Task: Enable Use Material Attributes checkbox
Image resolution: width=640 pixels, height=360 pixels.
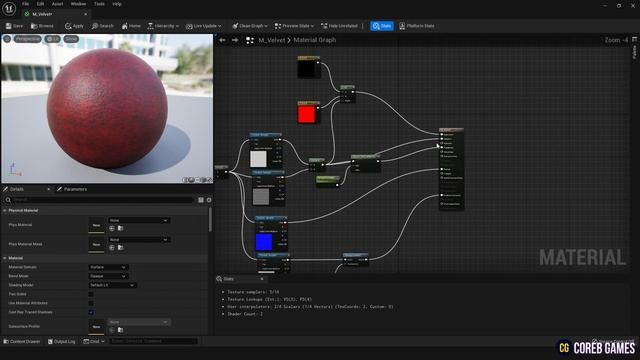Action: (x=91, y=303)
